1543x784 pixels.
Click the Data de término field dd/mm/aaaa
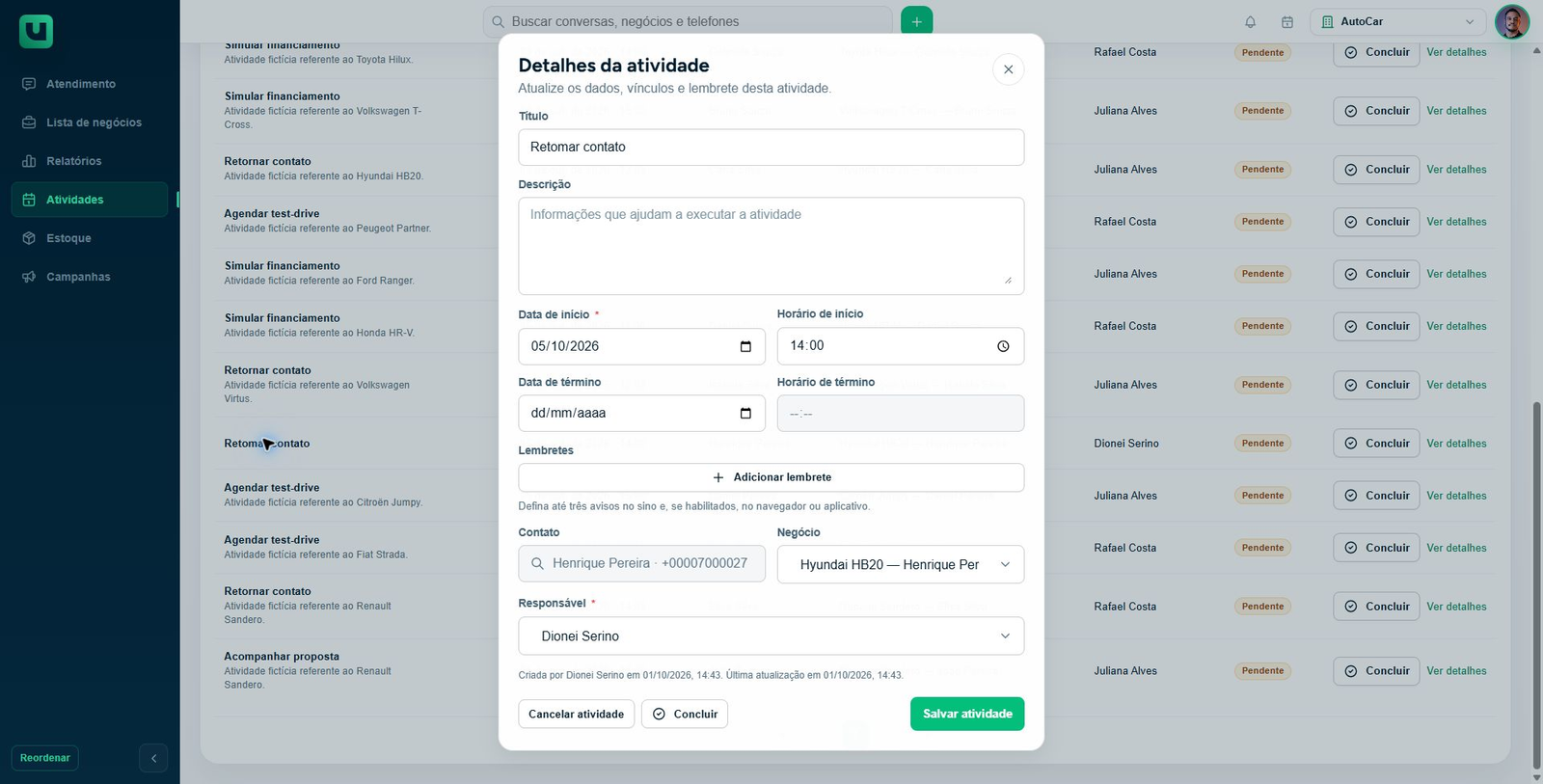tap(641, 413)
